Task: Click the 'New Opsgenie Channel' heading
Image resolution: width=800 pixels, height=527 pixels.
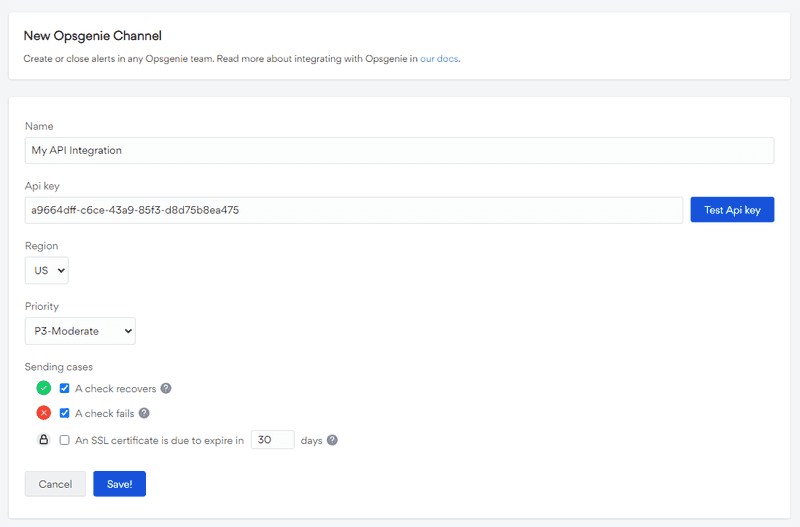Action: pos(92,36)
